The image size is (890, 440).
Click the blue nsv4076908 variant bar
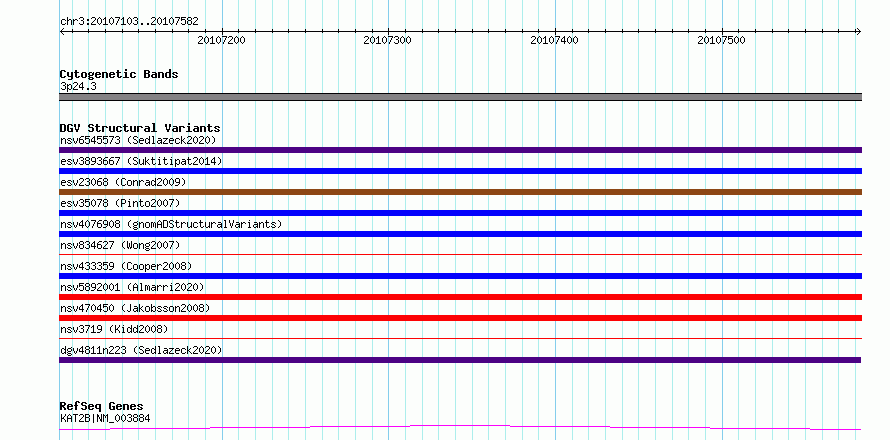click(x=460, y=234)
